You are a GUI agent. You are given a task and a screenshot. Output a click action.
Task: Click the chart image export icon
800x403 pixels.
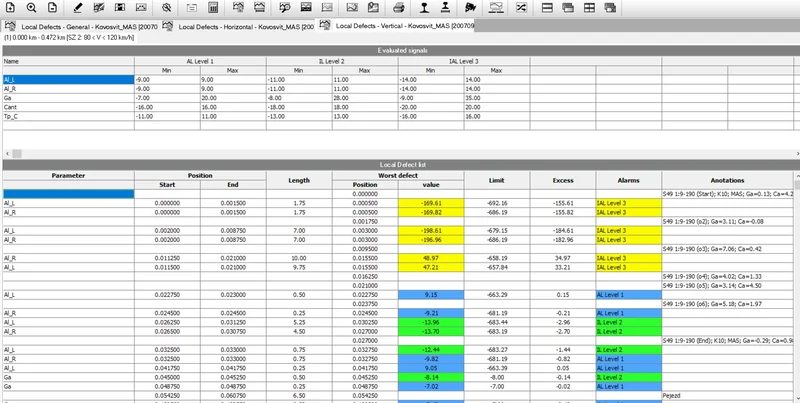pyautogui.click(x=353, y=8)
